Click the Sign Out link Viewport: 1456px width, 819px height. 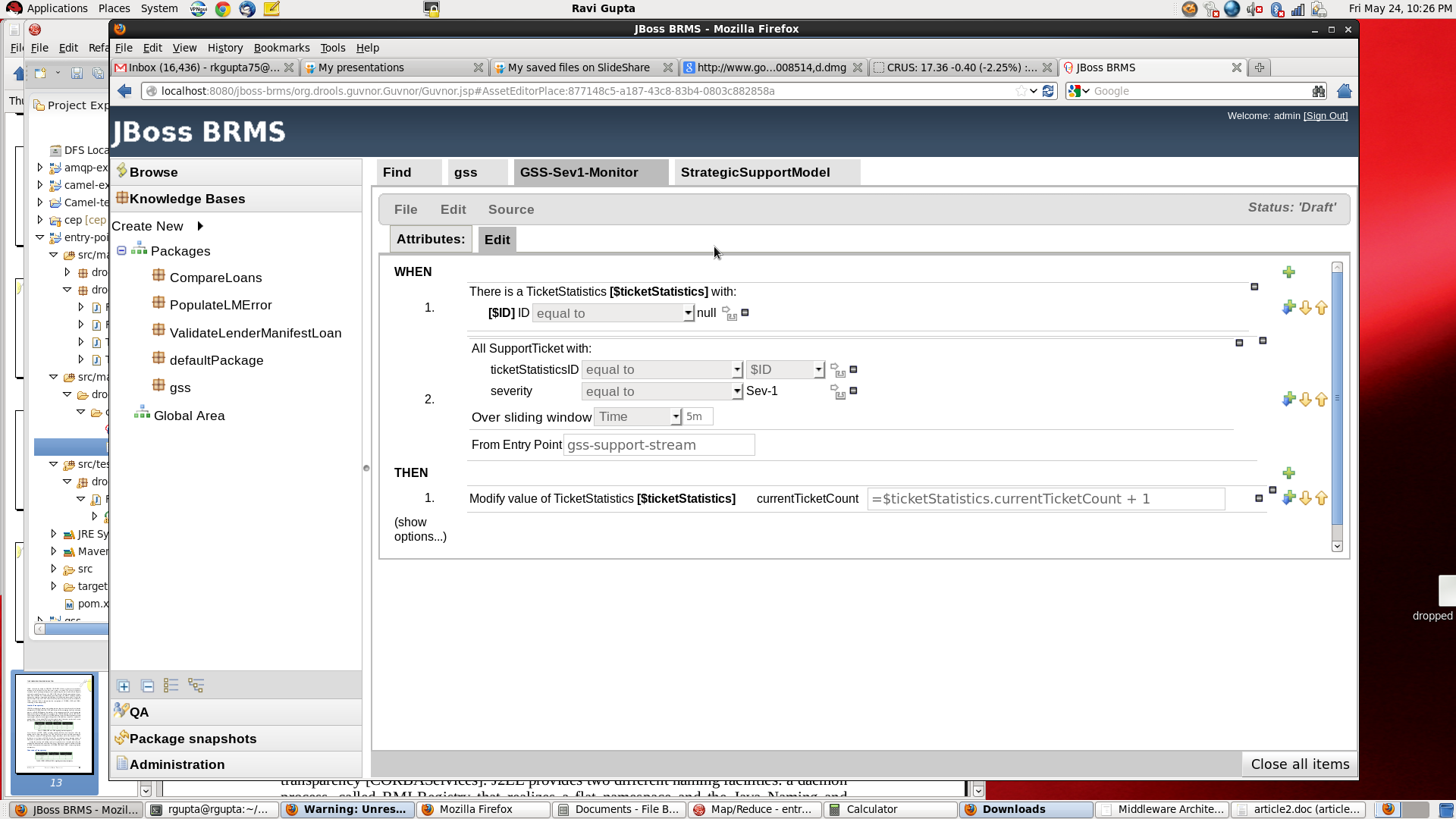(x=1325, y=116)
